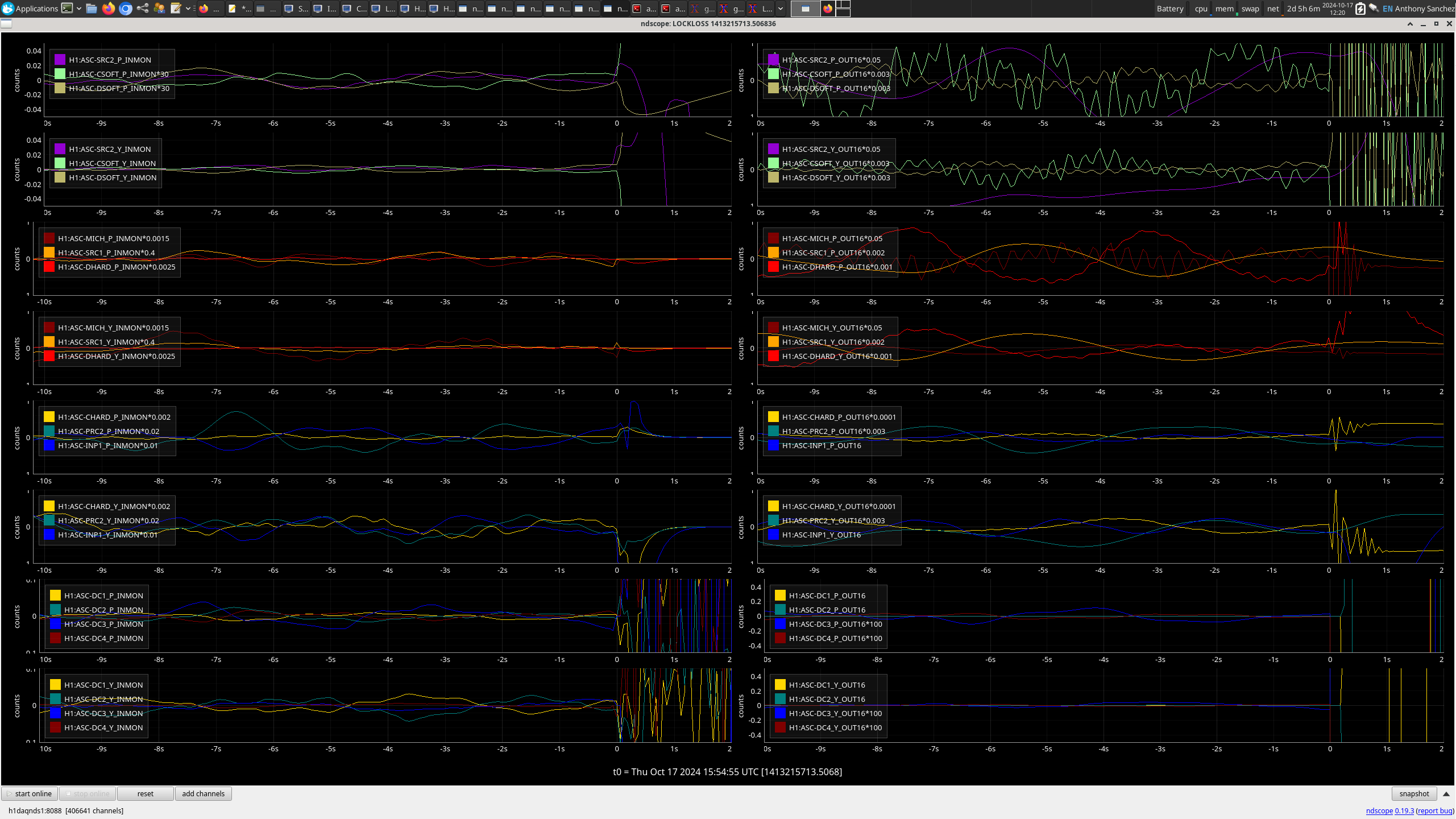Click the H1:ASC-PRC2_Y_OUT16*0.003 legend label

(x=833, y=520)
